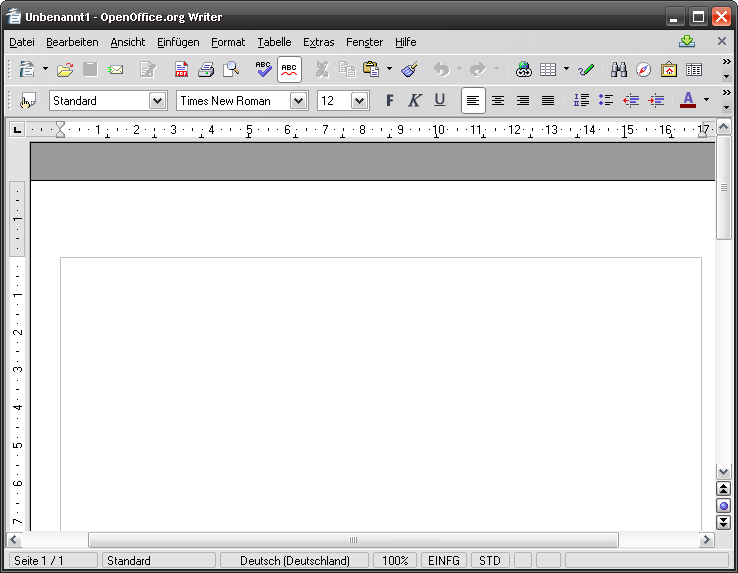Toggle bold formatting F button

(389, 100)
